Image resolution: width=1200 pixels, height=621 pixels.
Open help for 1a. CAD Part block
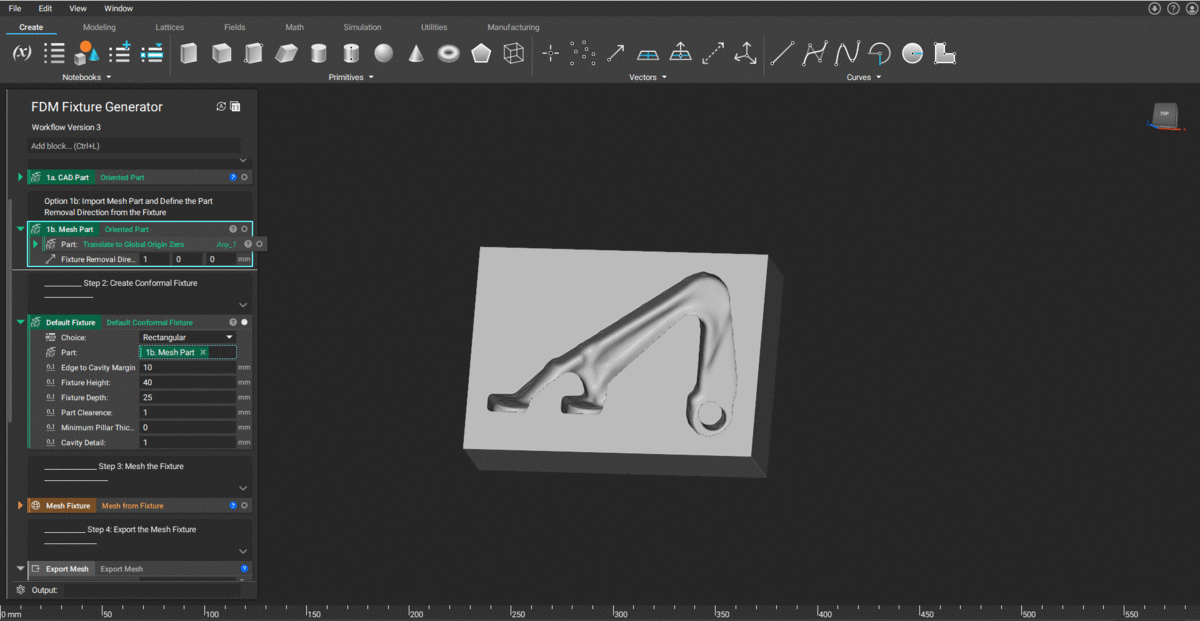(233, 177)
